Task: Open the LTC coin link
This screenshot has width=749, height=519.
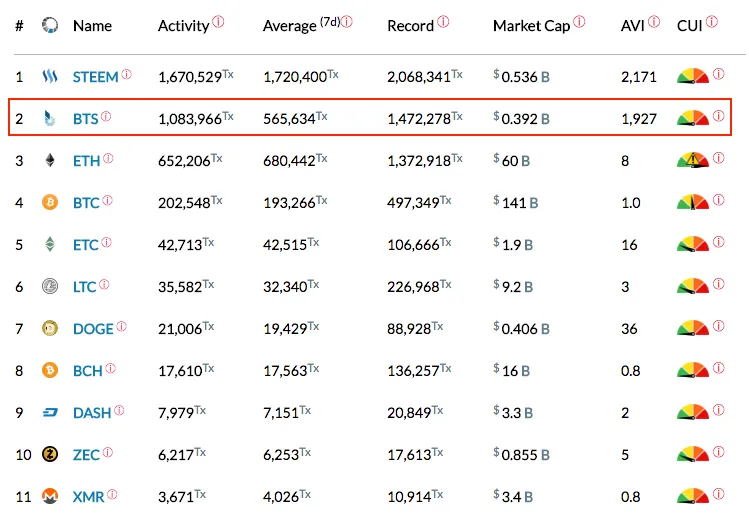Action: coord(85,287)
